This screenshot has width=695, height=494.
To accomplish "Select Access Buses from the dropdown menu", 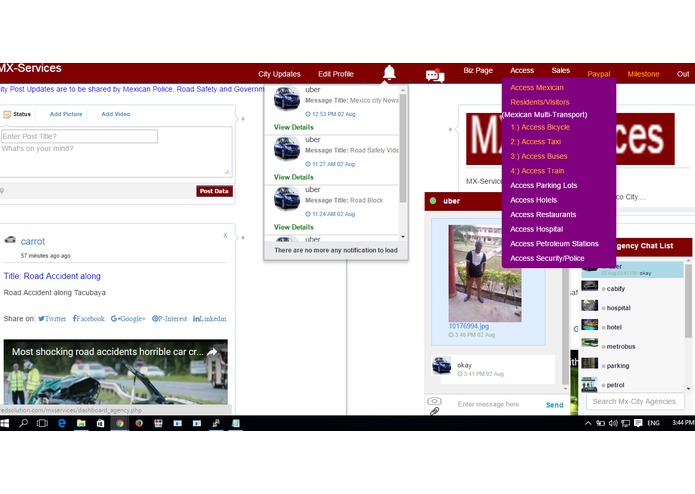I will pos(539,156).
